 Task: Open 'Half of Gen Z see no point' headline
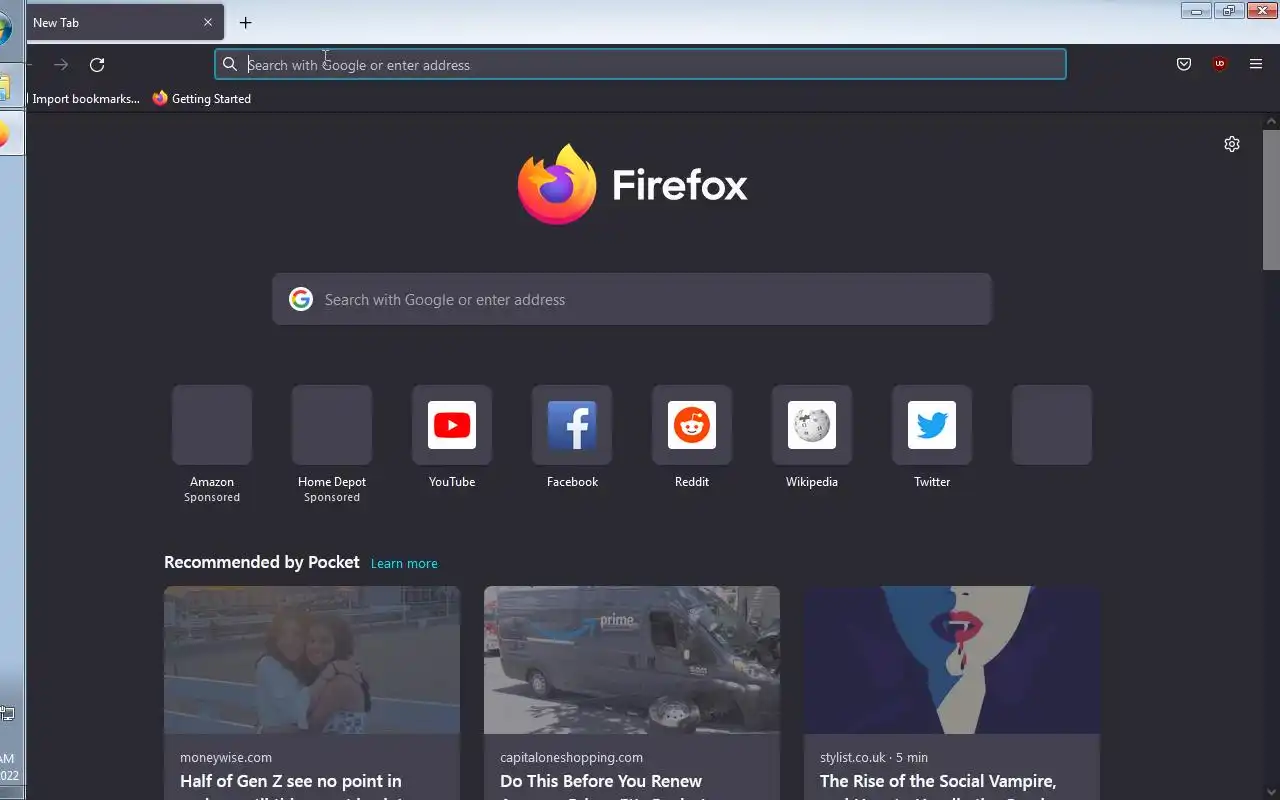(291, 781)
